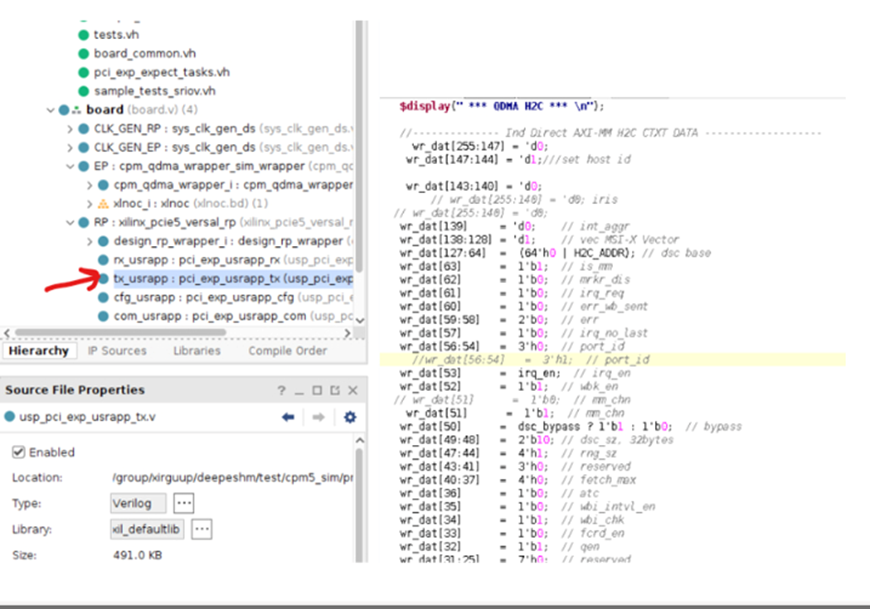
Task: Open help in Source File Properties panel
Action: 281,390
